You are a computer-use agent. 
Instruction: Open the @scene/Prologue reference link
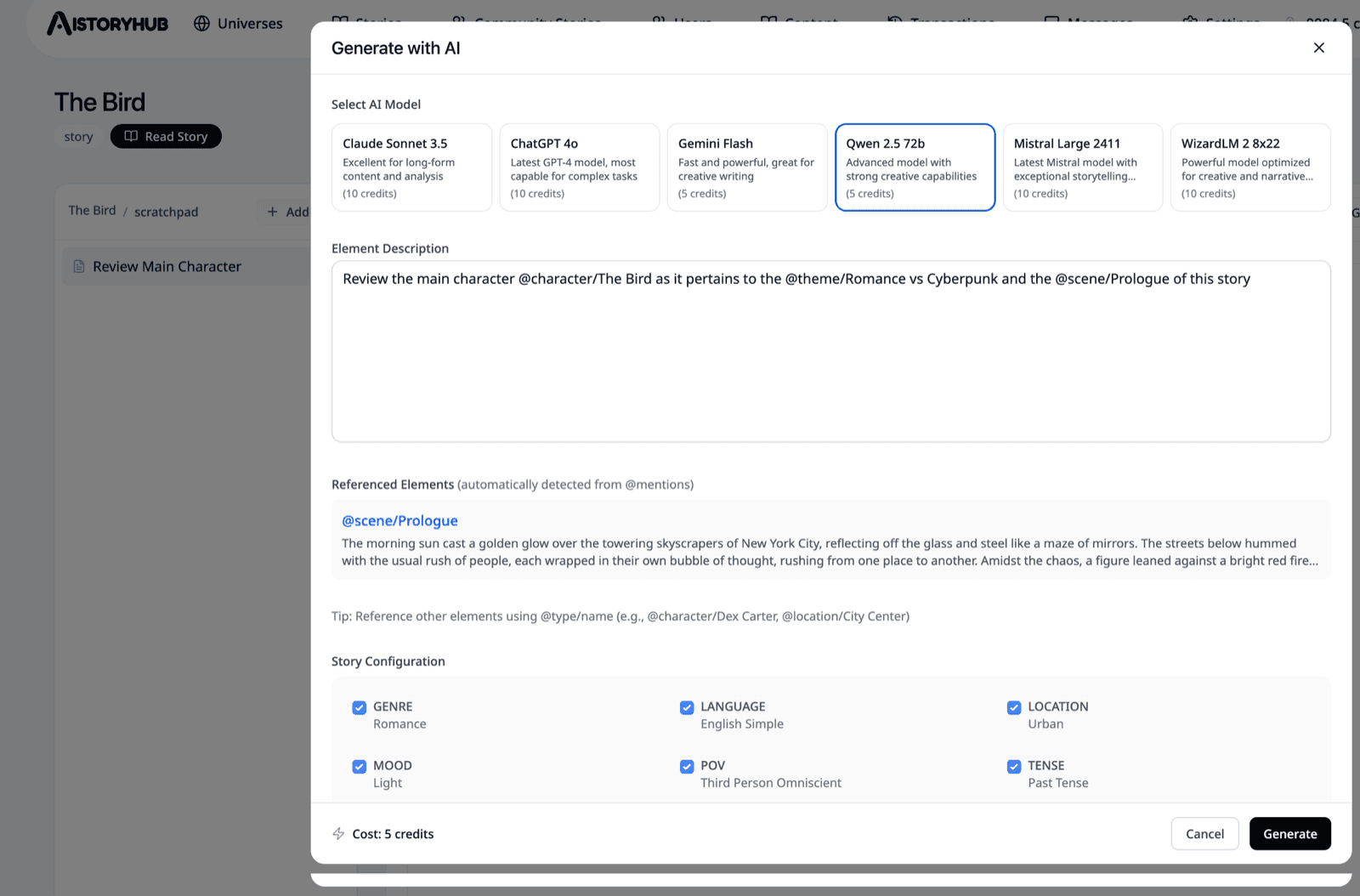coord(399,521)
